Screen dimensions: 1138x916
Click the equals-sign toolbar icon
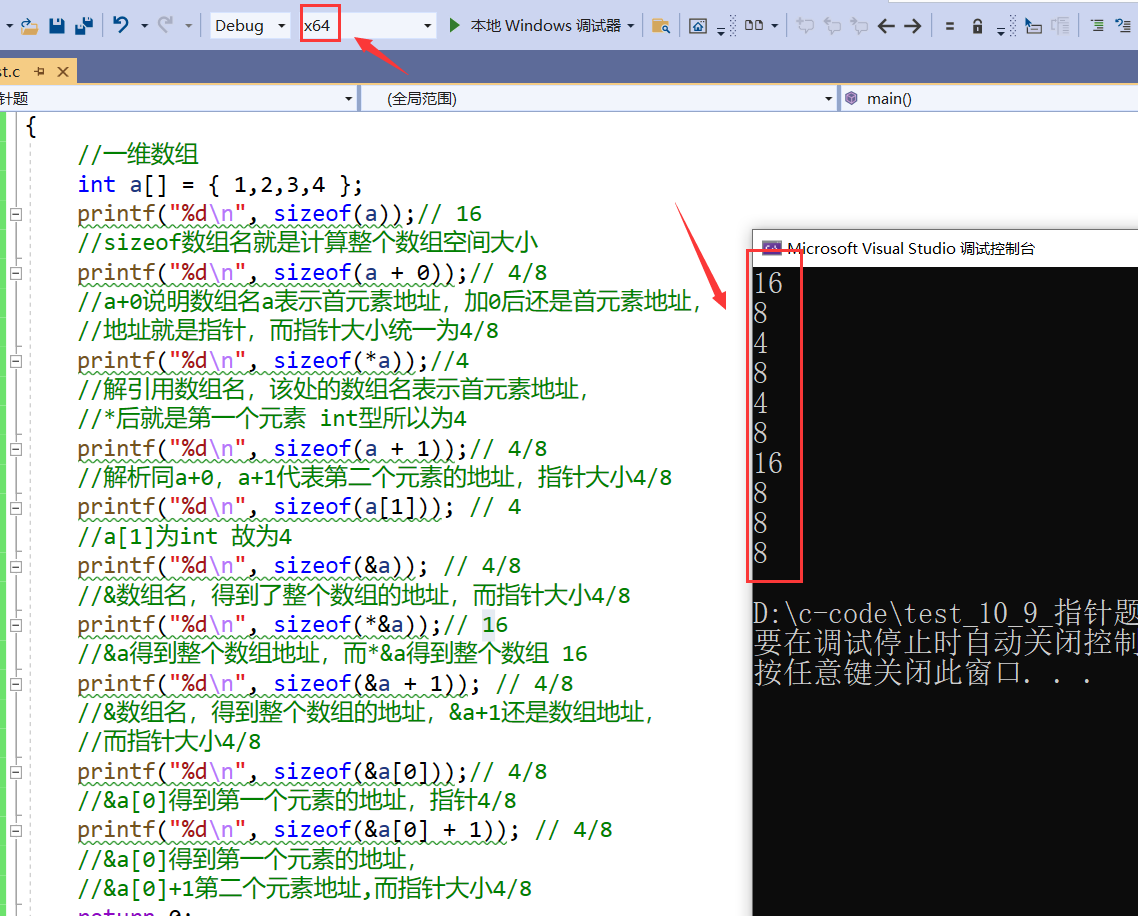[949, 26]
